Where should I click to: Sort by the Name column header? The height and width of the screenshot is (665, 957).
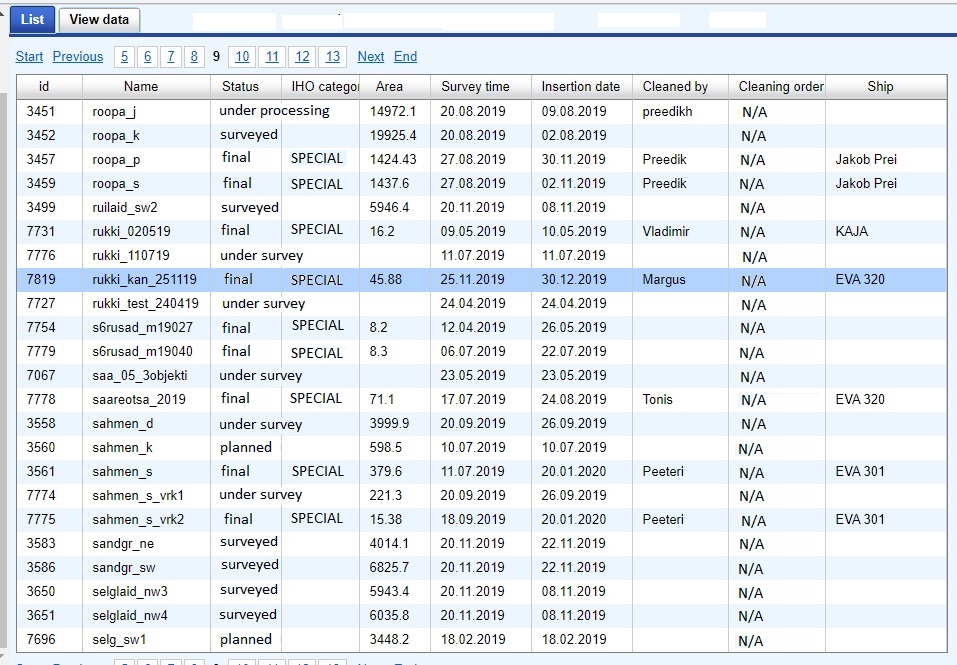tap(141, 87)
